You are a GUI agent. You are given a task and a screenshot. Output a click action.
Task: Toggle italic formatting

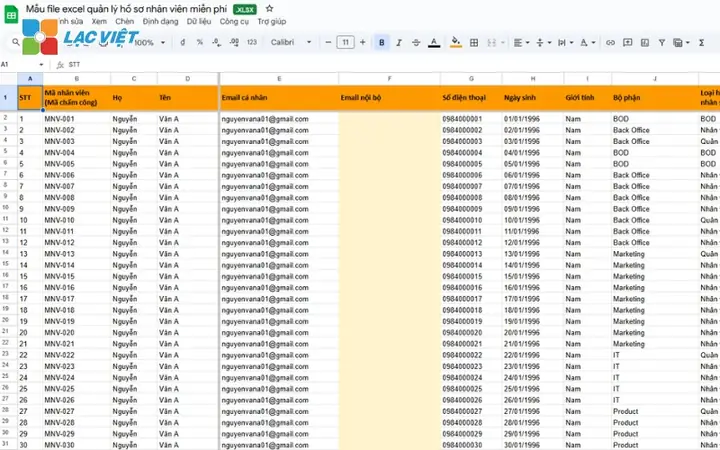[399, 42]
